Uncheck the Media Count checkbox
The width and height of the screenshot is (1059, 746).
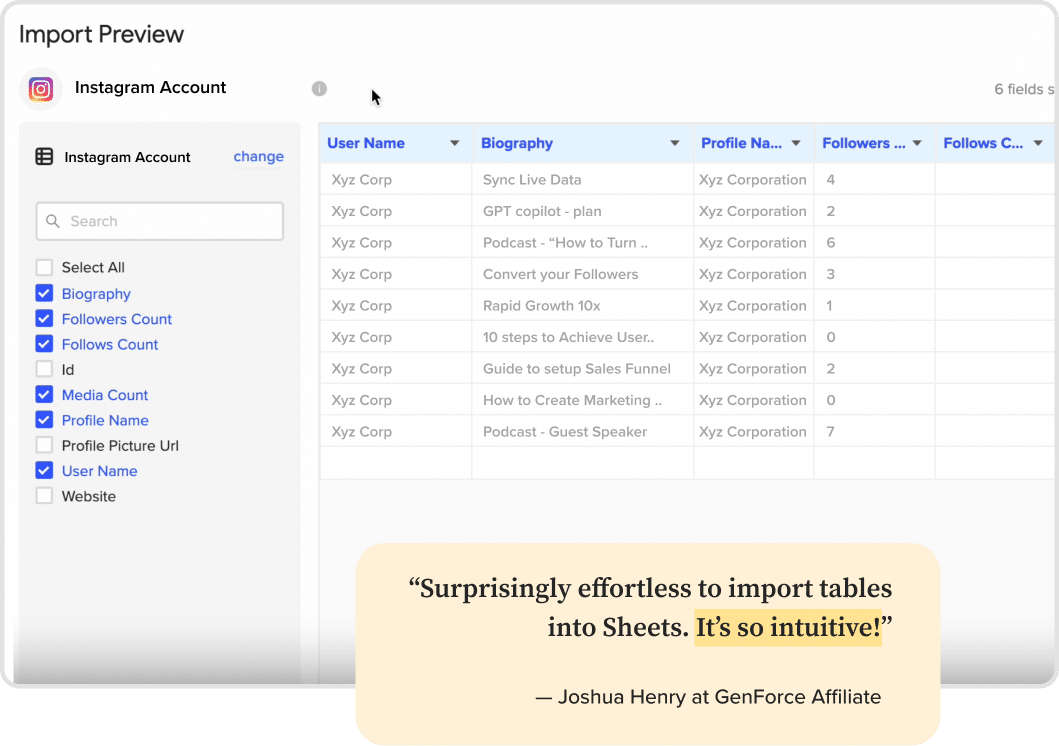click(44, 394)
